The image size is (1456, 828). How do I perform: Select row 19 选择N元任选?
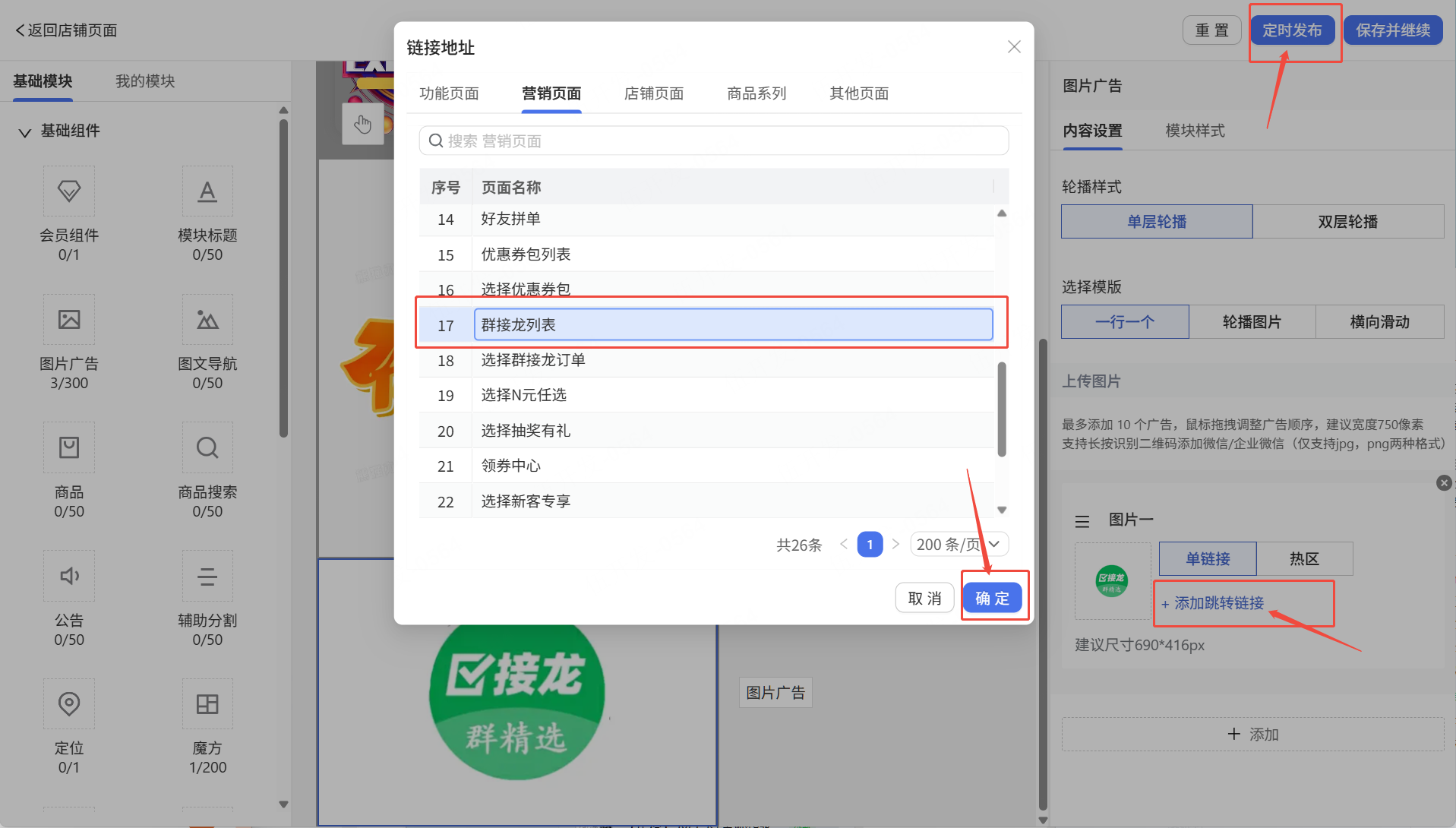pyautogui.click(x=706, y=395)
